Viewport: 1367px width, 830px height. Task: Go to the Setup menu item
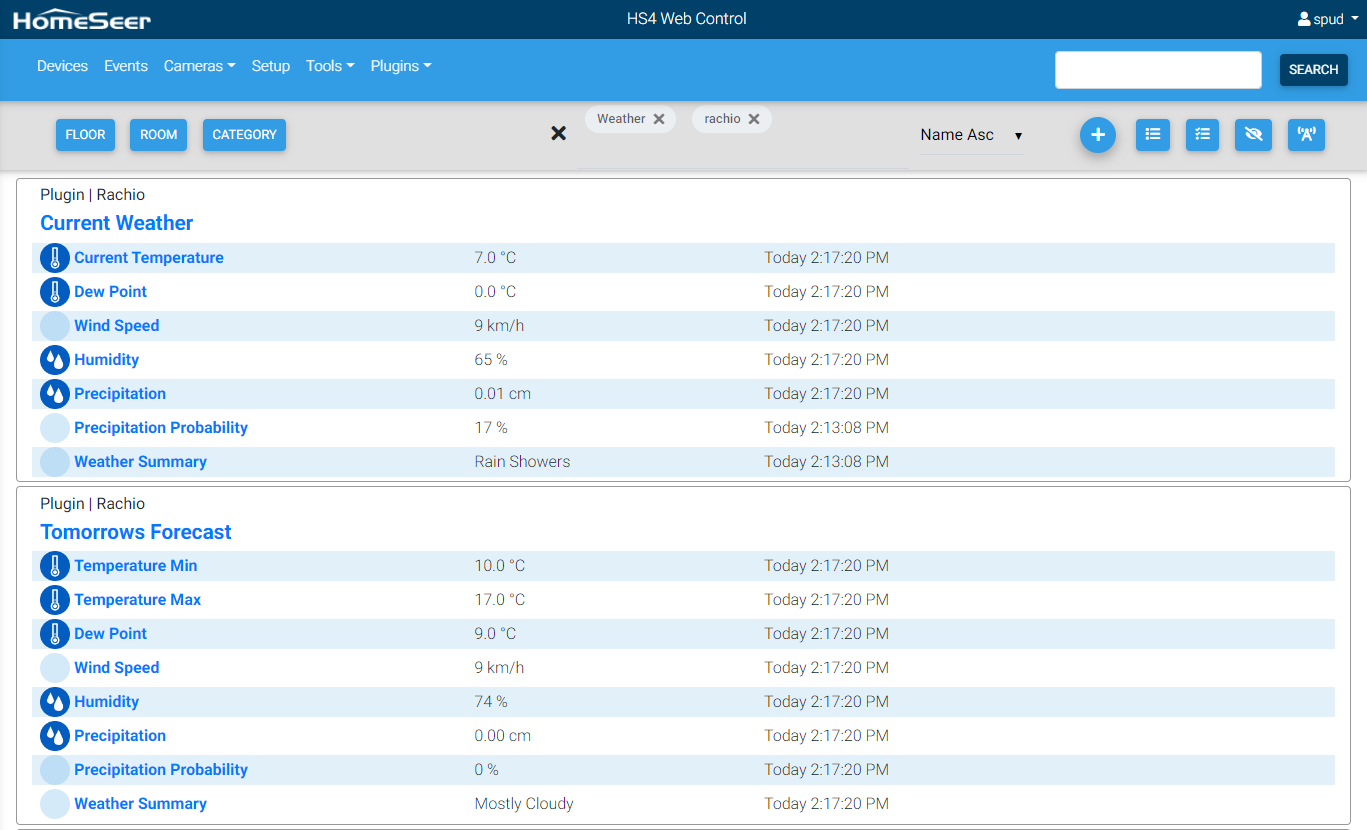point(270,66)
